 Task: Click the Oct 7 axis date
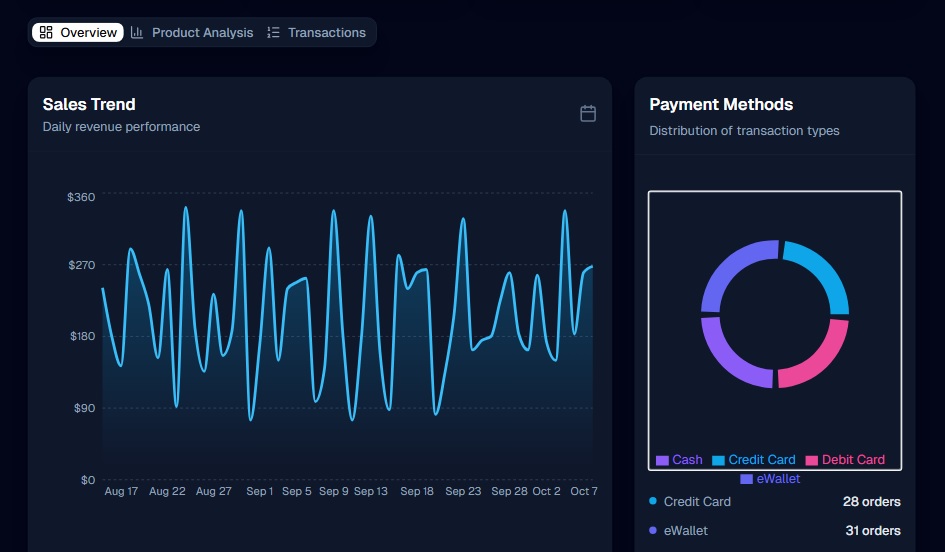coord(583,491)
